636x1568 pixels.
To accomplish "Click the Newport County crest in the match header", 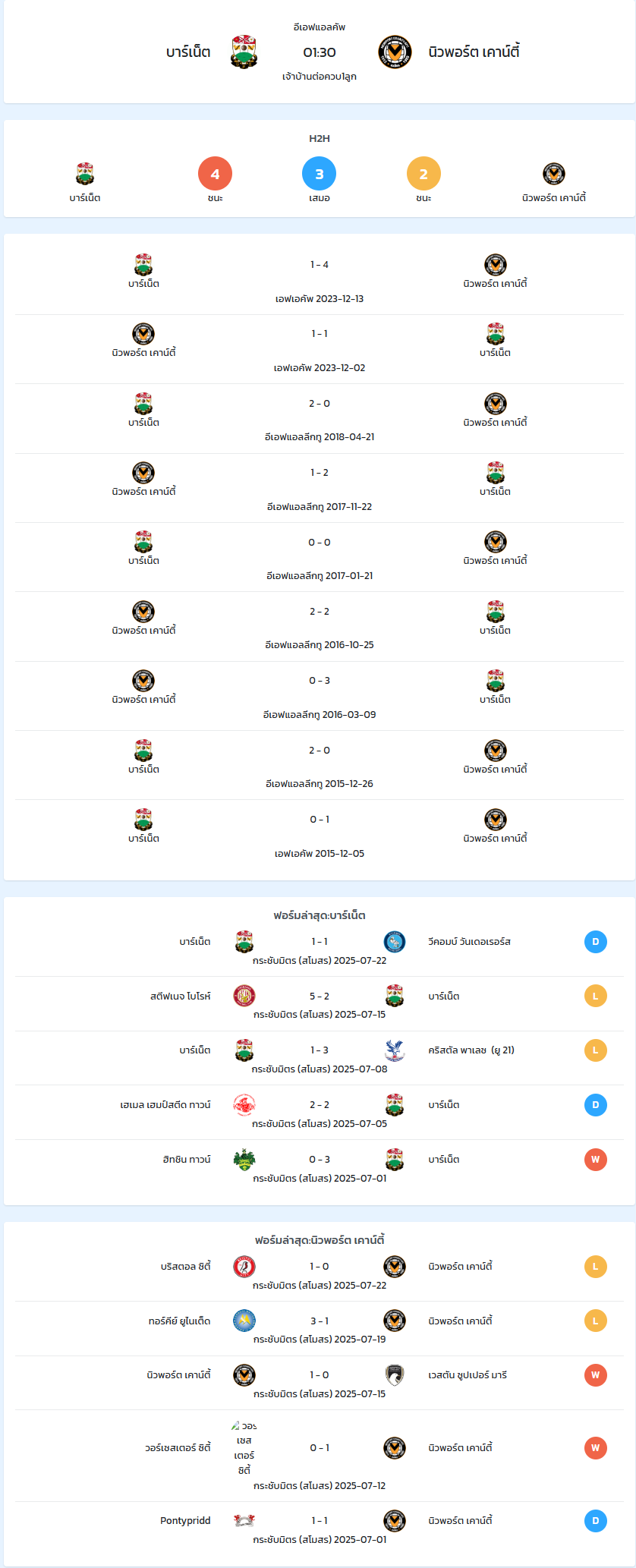I will (x=395, y=52).
